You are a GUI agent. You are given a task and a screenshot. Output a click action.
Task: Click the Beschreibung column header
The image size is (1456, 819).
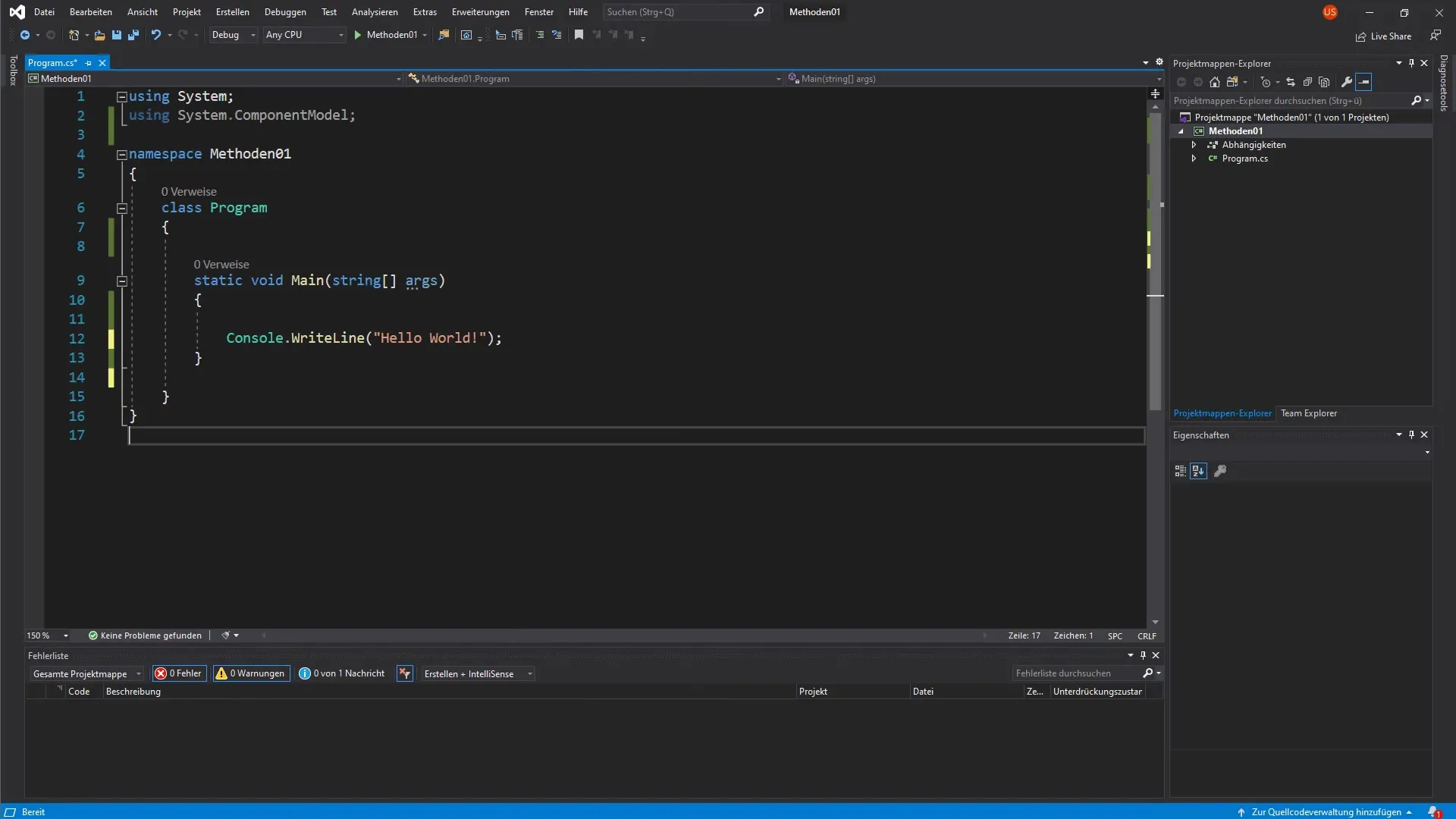point(133,692)
